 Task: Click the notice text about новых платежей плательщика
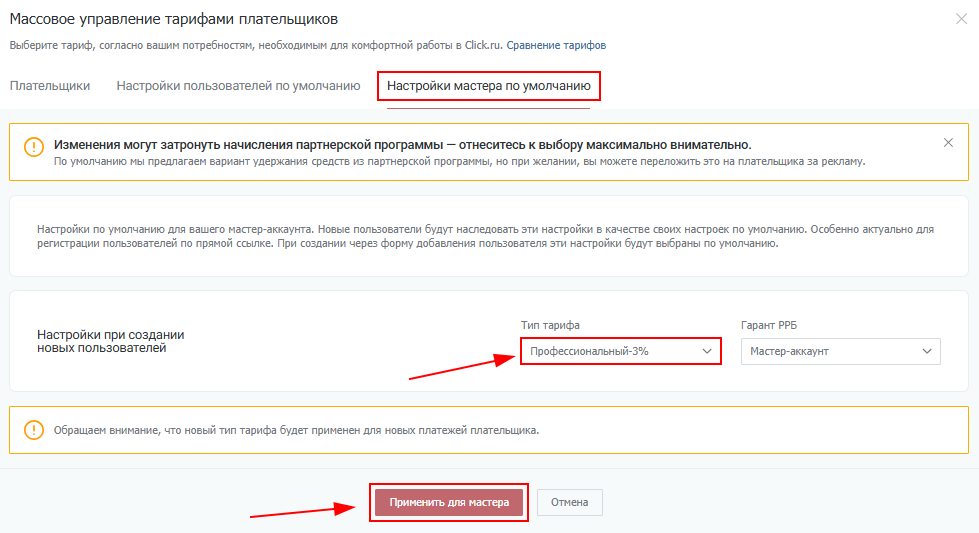(x=296, y=431)
